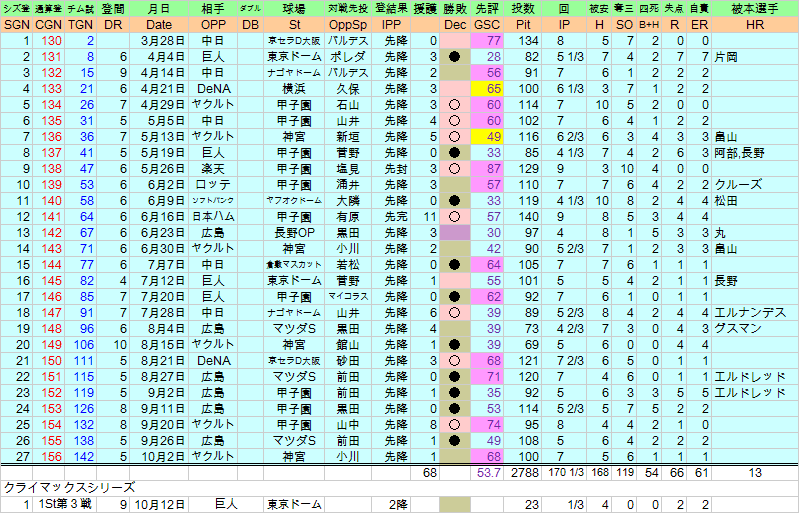The width and height of the screenshot is (799, 513).
Task: Select the GSC value 77
Action: click(x=486, y=41)
